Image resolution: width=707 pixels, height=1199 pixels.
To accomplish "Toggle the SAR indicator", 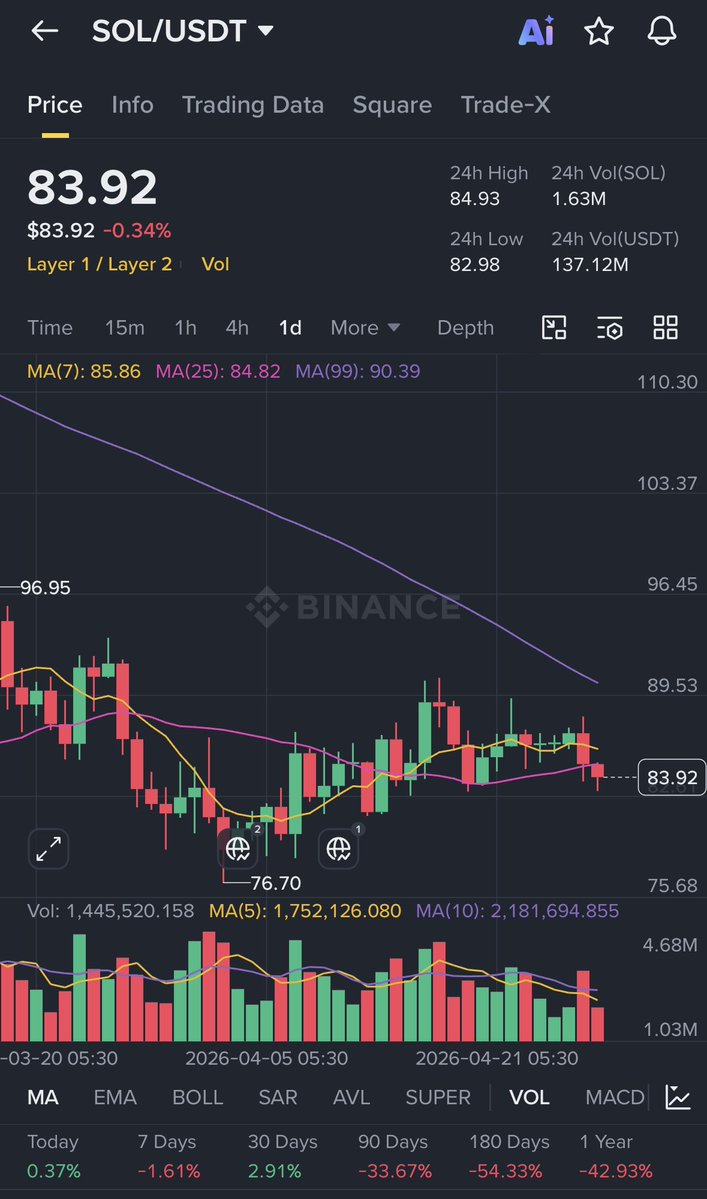I will pos(278,1097).
